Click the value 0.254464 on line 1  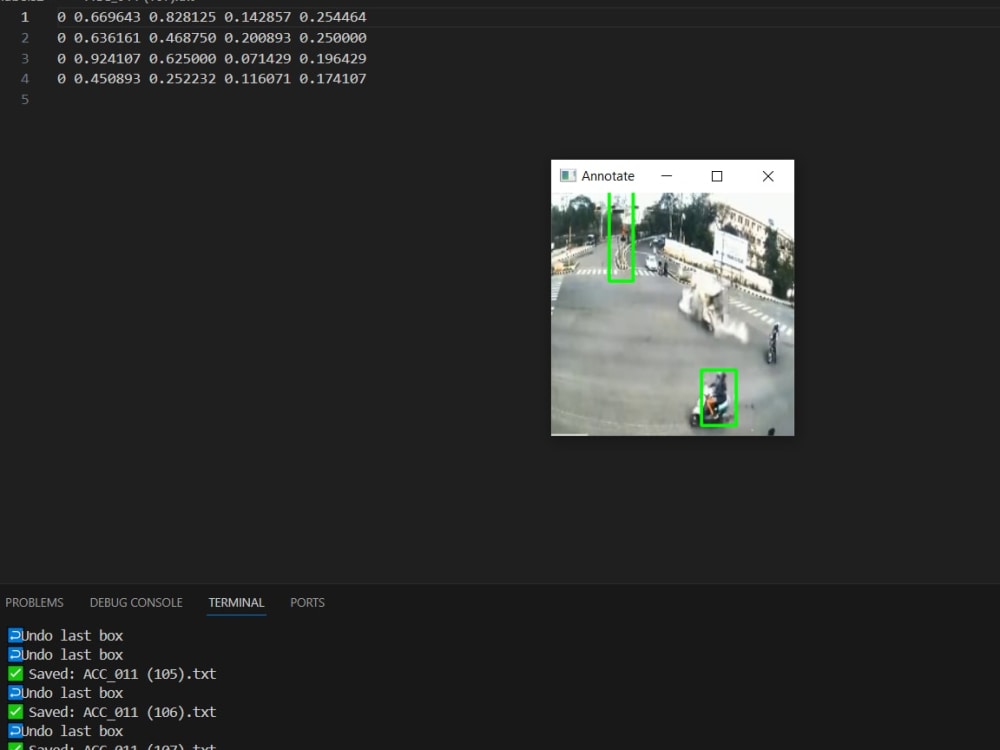(x=333, y=17)
